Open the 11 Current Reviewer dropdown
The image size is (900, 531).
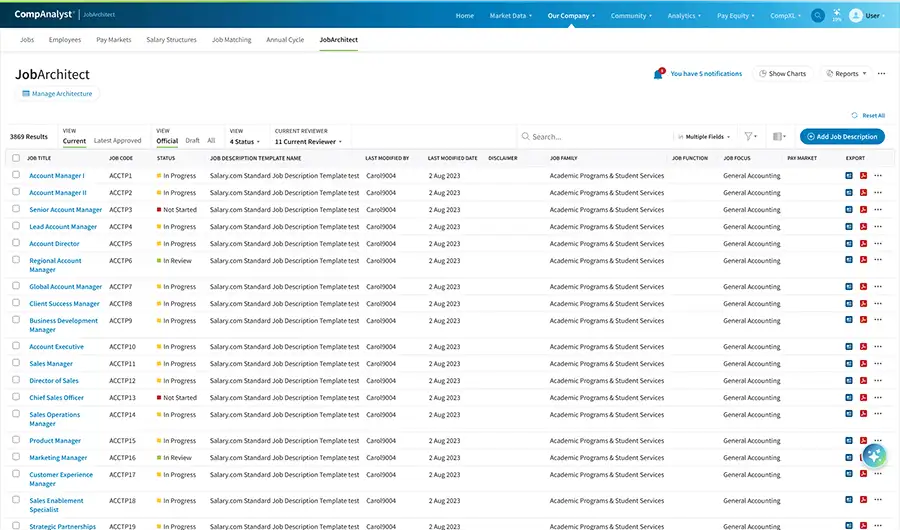click(x=308, y=142)
